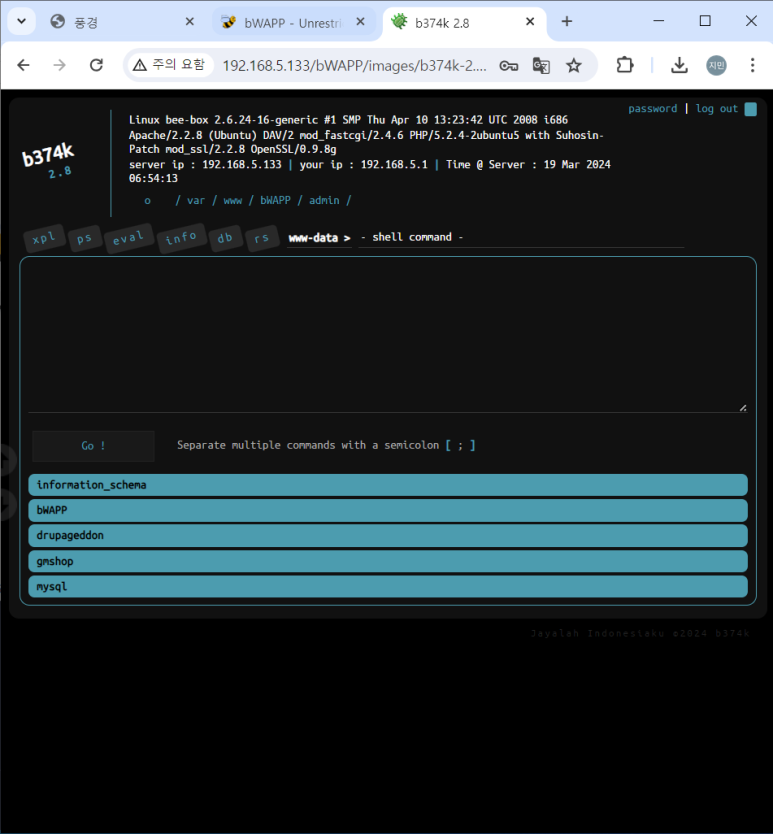Go to the bWAPP directory in path
The width and height of the screenshot is (773, 834).
[x=275, y=201]
